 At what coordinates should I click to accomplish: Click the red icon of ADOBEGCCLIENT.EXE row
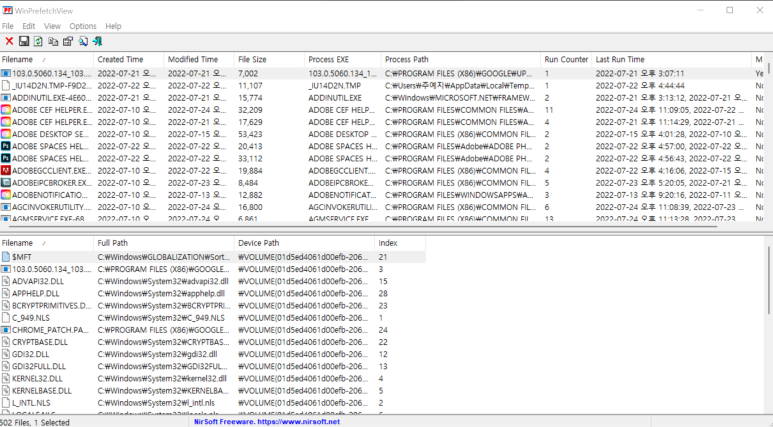coord(5,171)
